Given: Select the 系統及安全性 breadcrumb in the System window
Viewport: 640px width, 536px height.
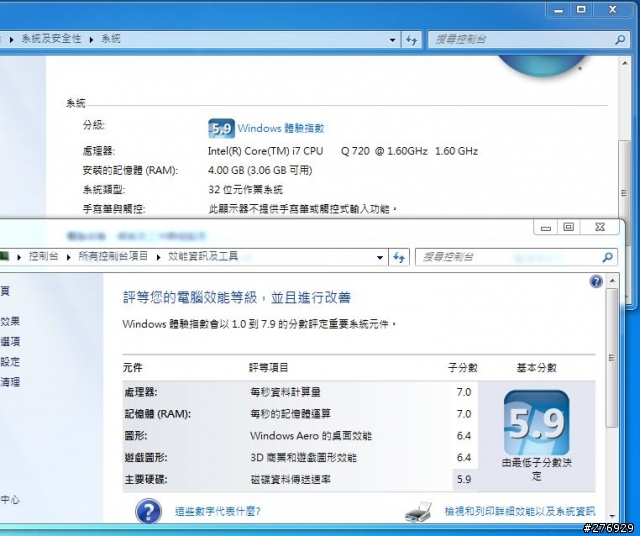Looking at the screenshot, I should click(x=51, y=39).
